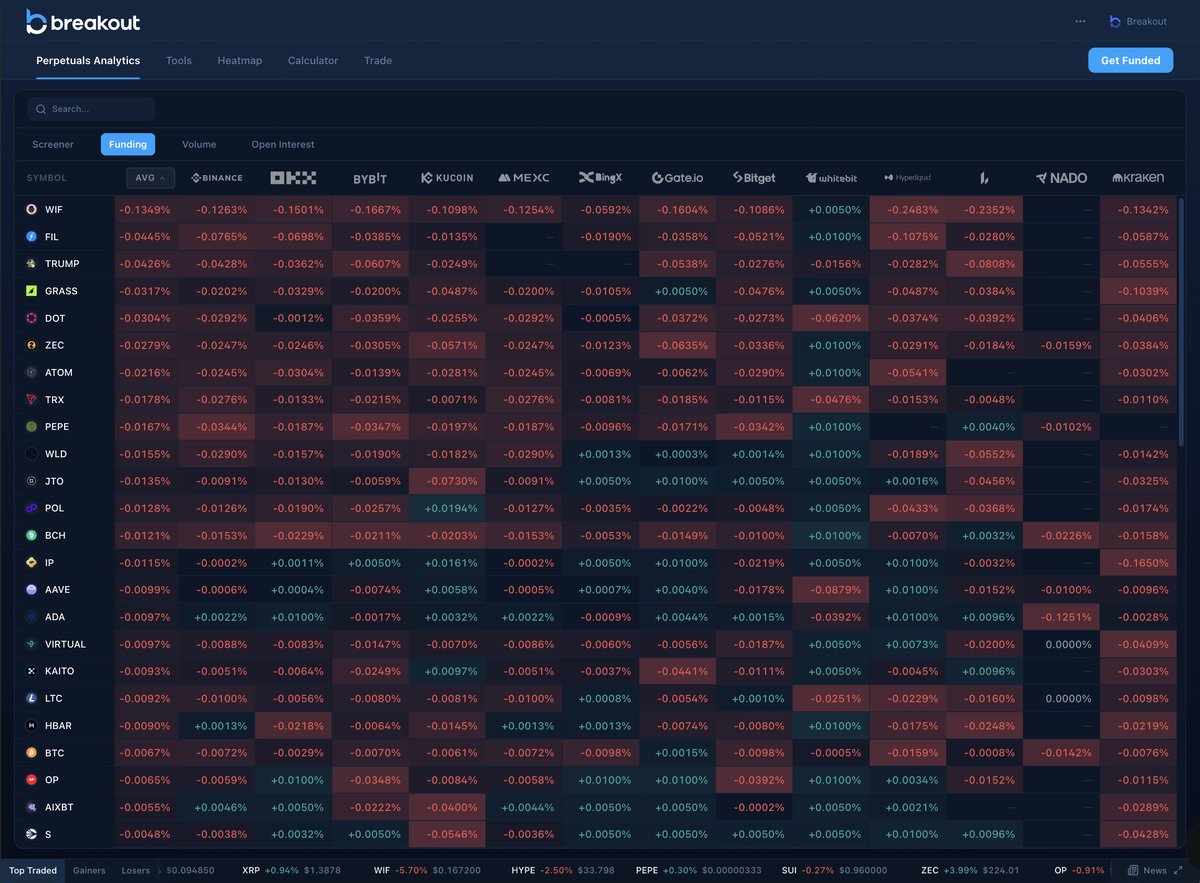Switch to the Perpetuals Analytics tab
The width and height of the screenshot is (1200, 883).
(x=88, y=61)
